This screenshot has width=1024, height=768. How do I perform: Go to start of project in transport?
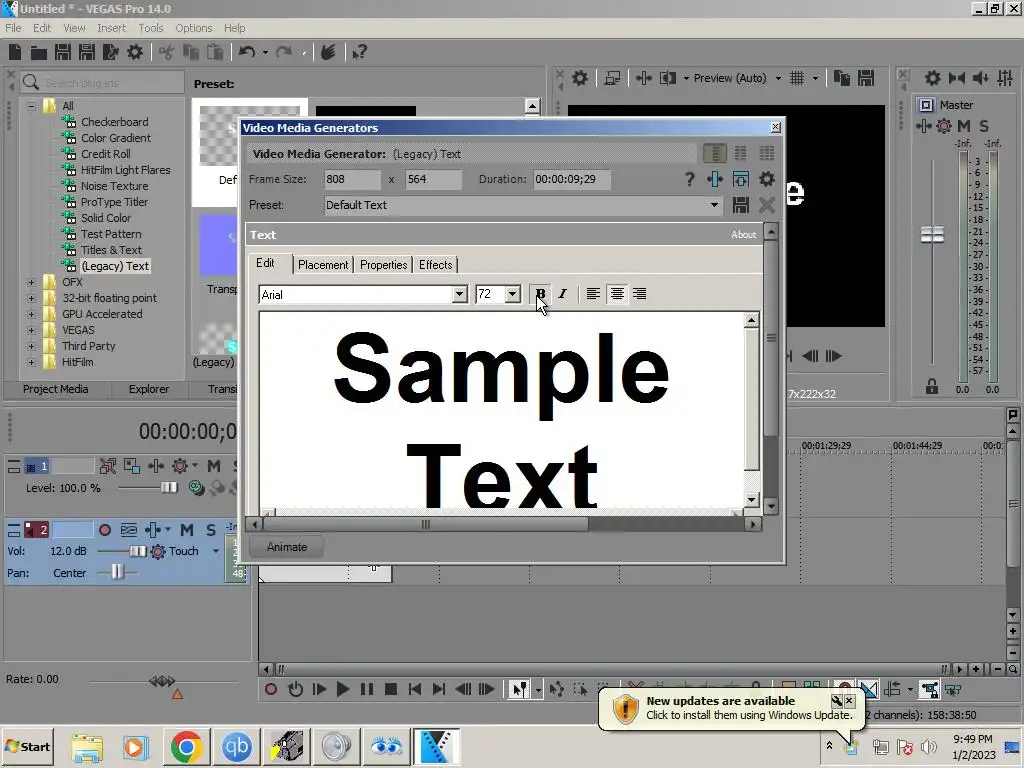(414, 689)
